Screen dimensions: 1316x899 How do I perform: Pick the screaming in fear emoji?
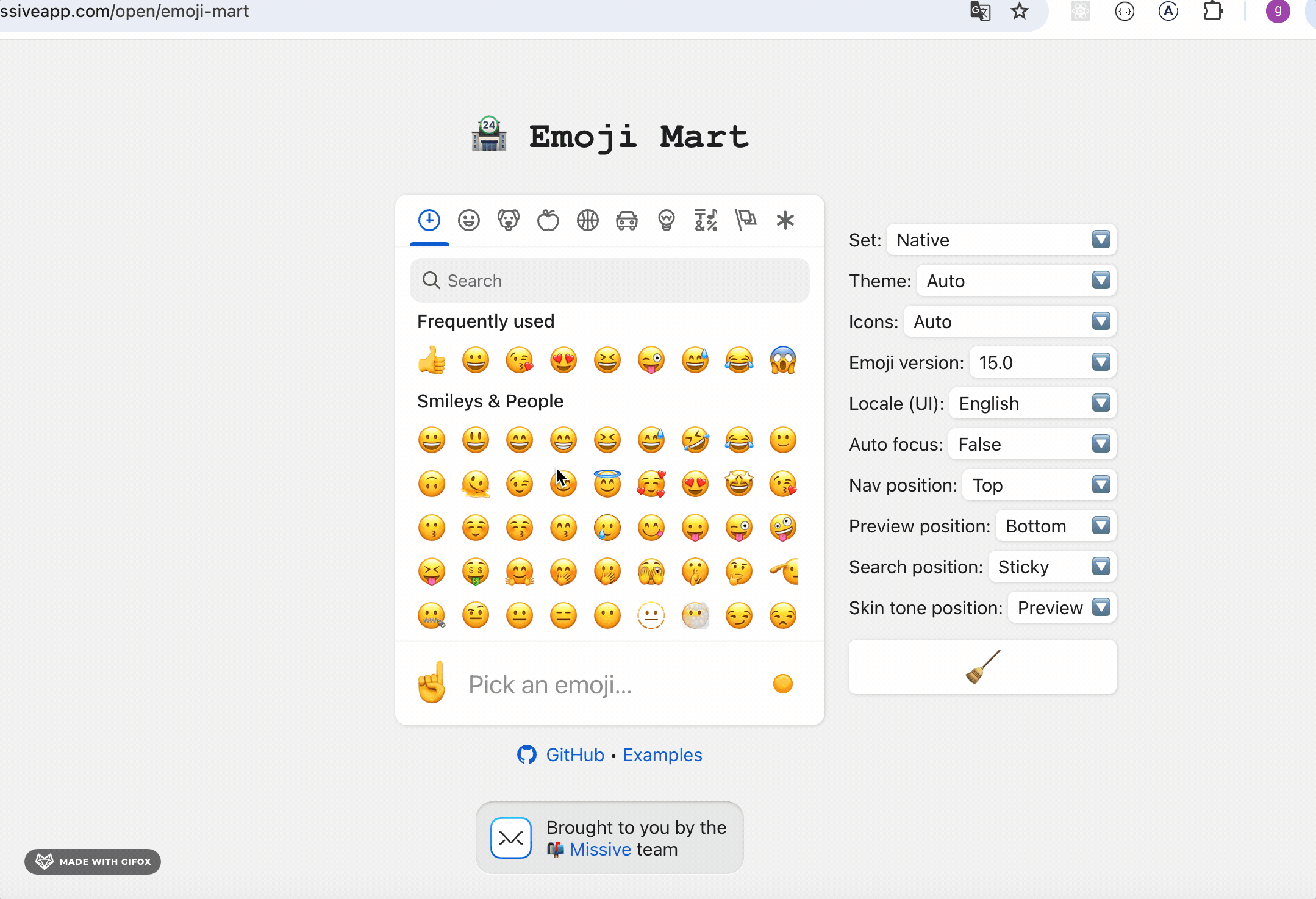click(x=783, y=360)
